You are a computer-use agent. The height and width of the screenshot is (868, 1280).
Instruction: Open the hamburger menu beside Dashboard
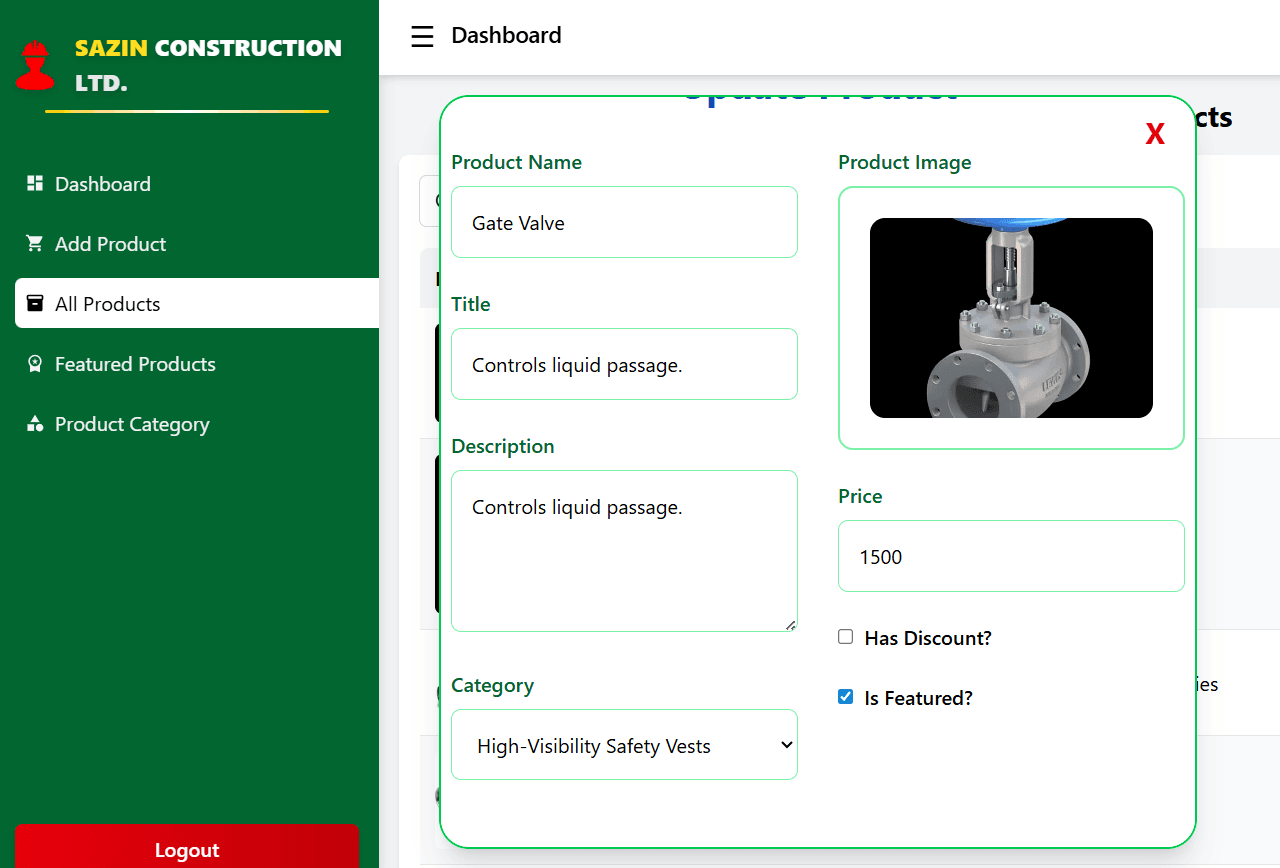coord(422,36)
